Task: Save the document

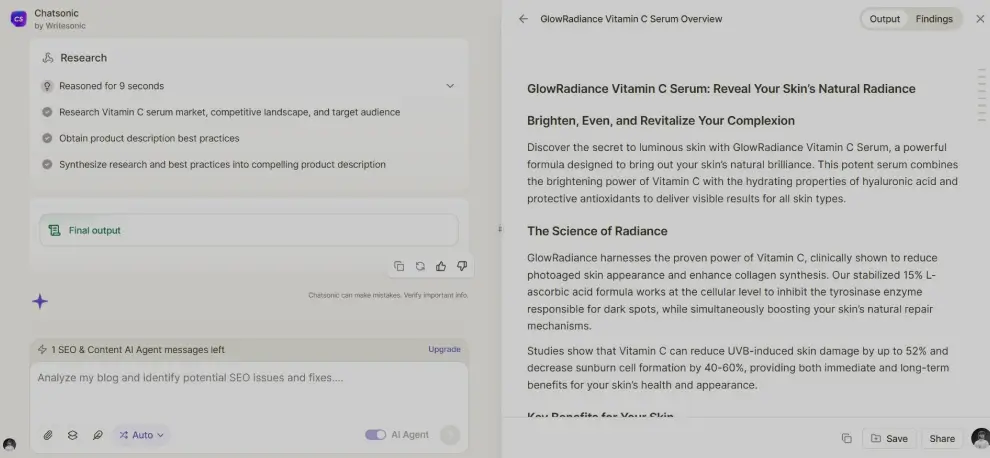Action: pos(889,438)
